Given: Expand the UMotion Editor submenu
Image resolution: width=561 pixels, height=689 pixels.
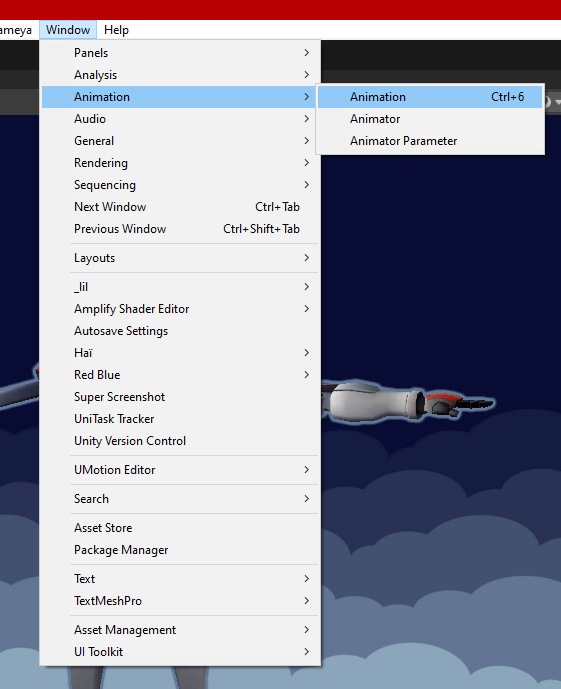Looking at the screenshot, I should point(180,469).
